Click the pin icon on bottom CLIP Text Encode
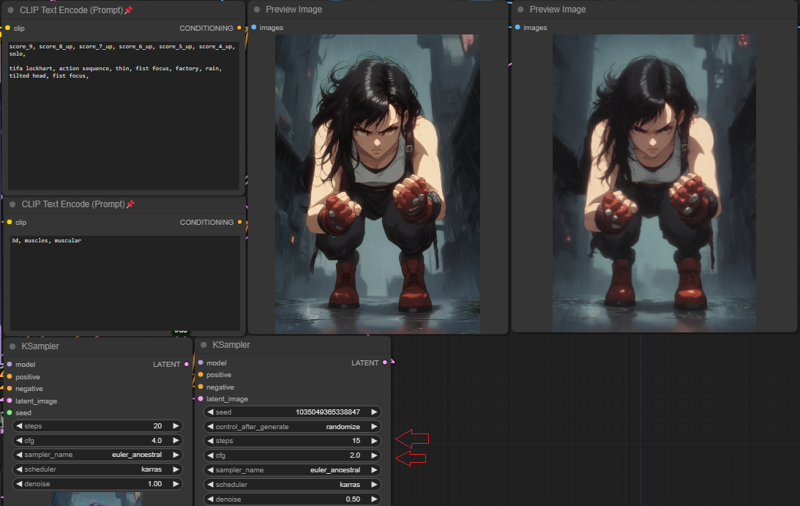This screenshot has width=800, height=506. coord(128,204)
